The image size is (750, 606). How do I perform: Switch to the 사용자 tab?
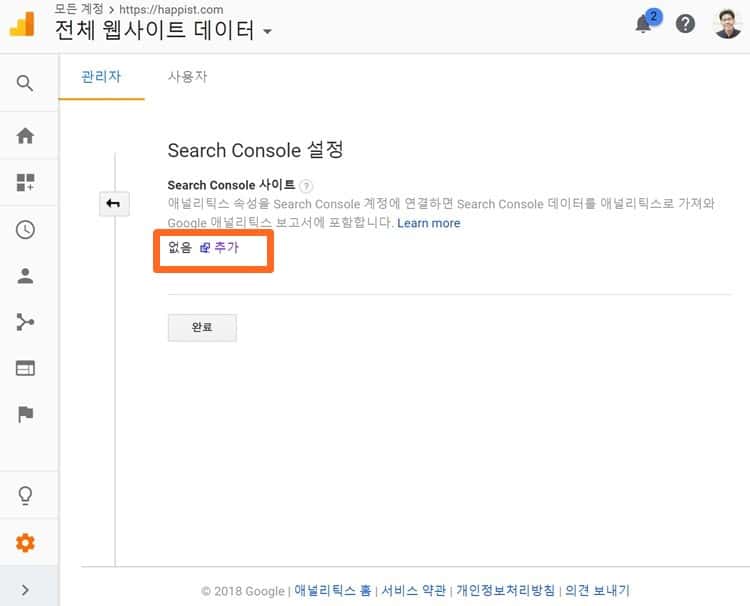pyautogui.click(x=187, y=77)
